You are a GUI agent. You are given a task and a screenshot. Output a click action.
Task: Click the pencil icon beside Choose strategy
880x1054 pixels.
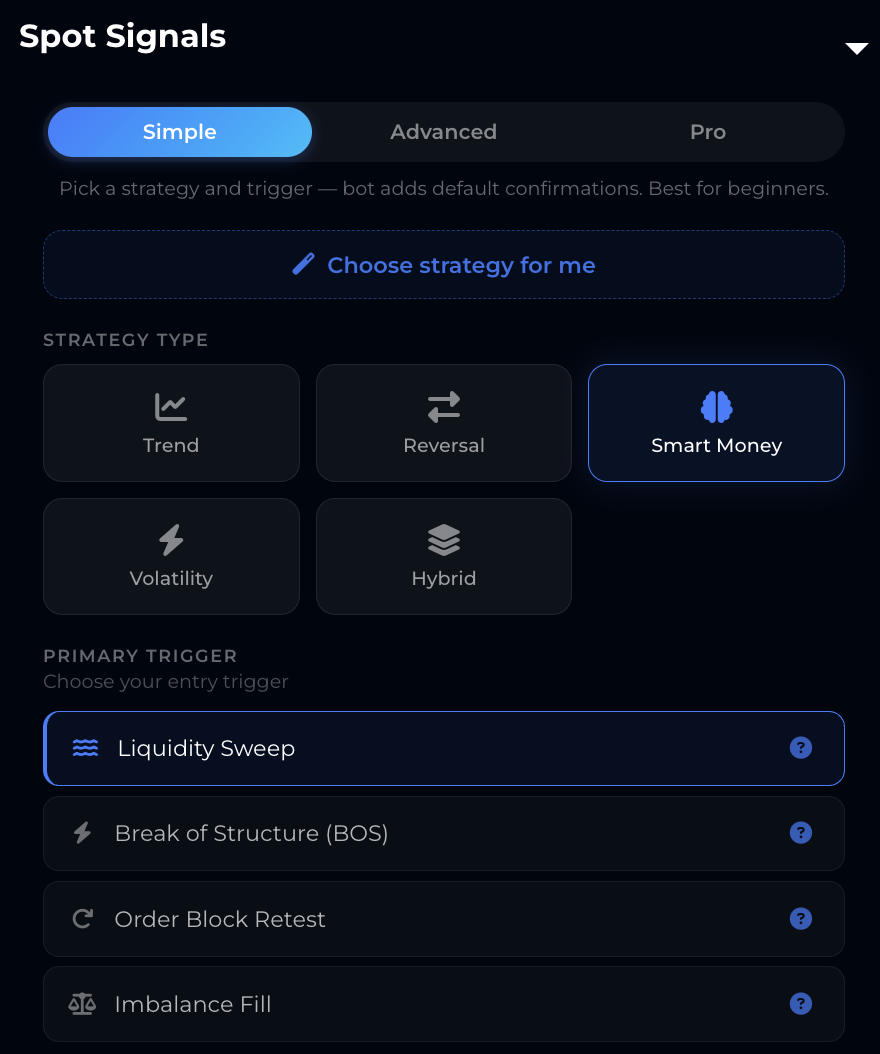[303, 264]
